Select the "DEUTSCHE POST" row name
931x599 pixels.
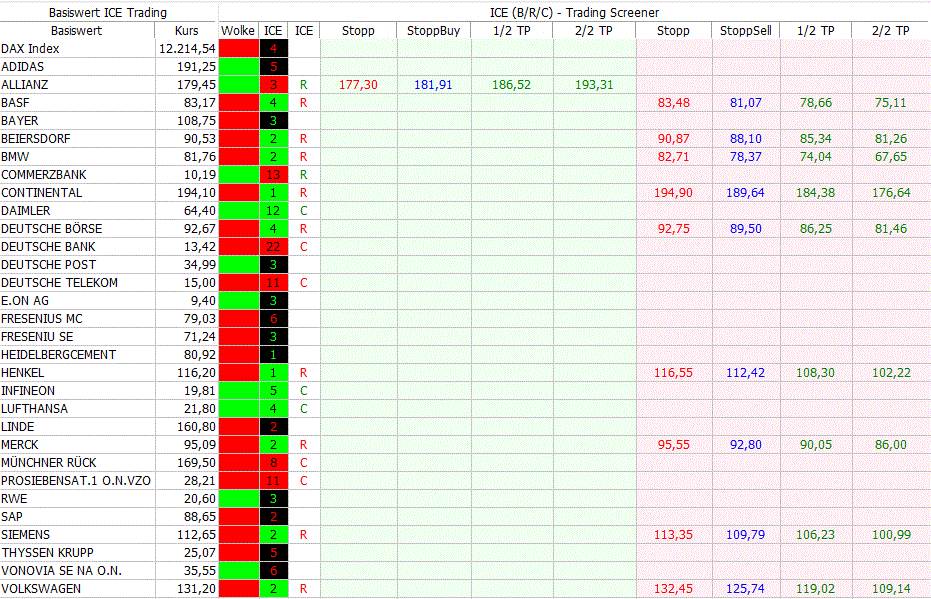[x=49, y=265]
